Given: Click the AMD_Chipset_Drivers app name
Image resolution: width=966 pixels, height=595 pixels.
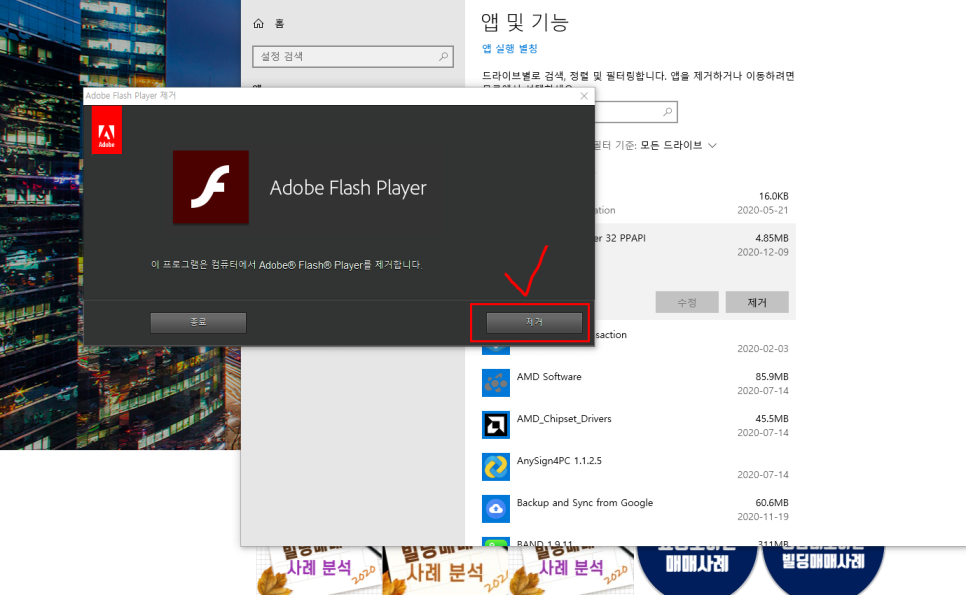Looking at the screenshot, I should click(564, 419).
